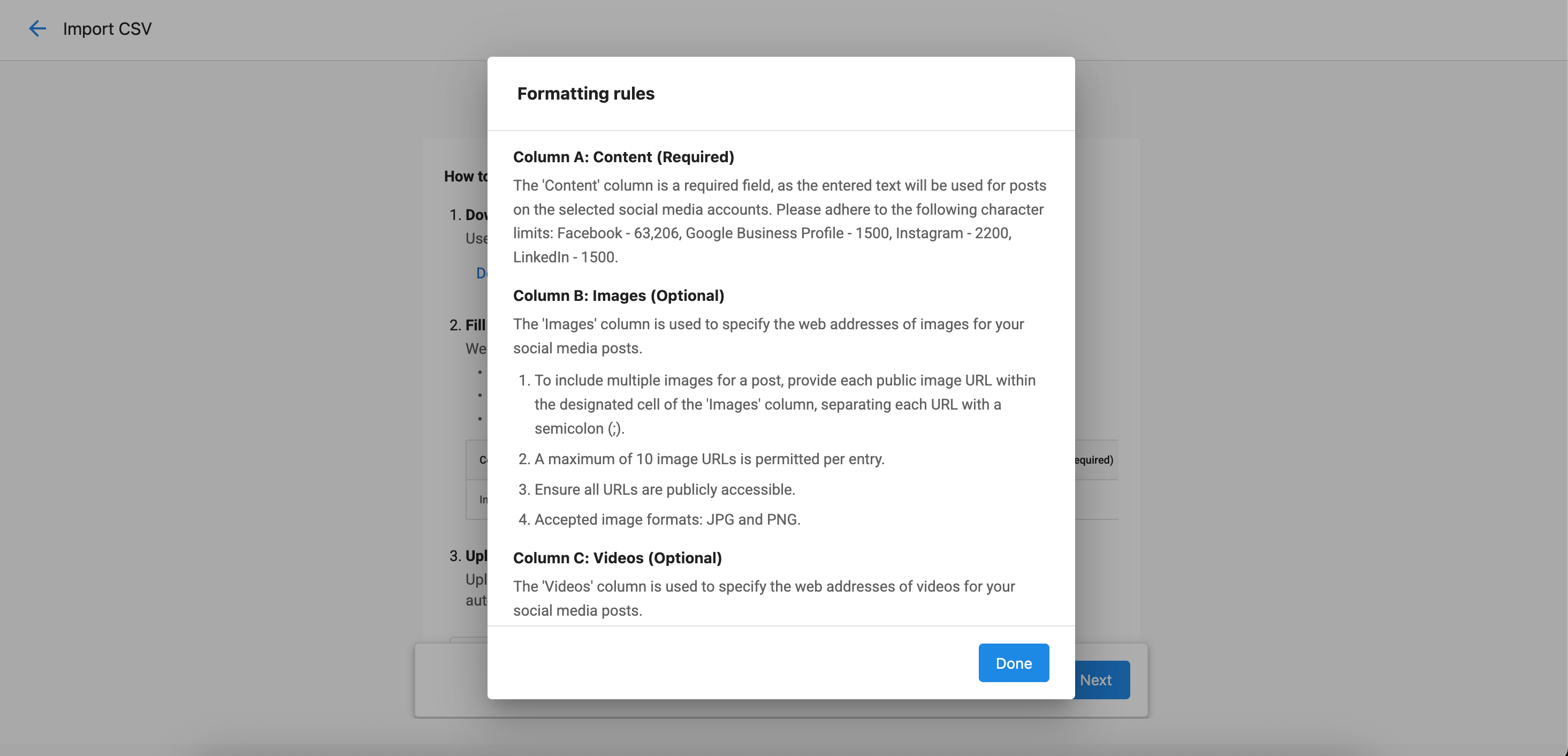1568x756 pixels.
Task: Click the Formatting rules dialog heading
Action: coord(585,93)
